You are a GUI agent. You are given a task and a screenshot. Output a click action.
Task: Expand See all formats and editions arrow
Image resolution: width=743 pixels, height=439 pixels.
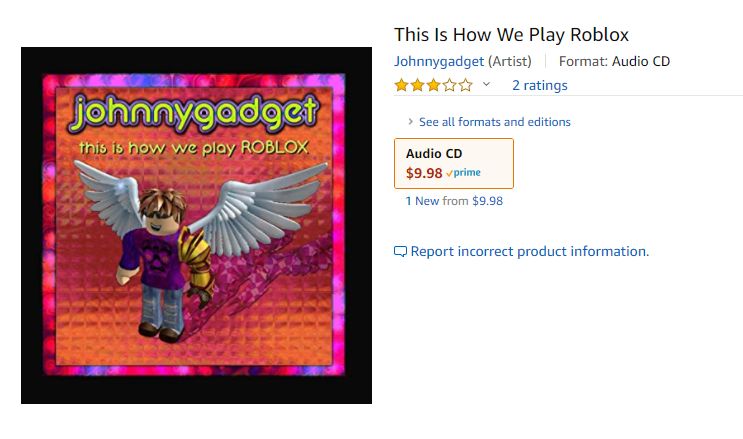410,121
